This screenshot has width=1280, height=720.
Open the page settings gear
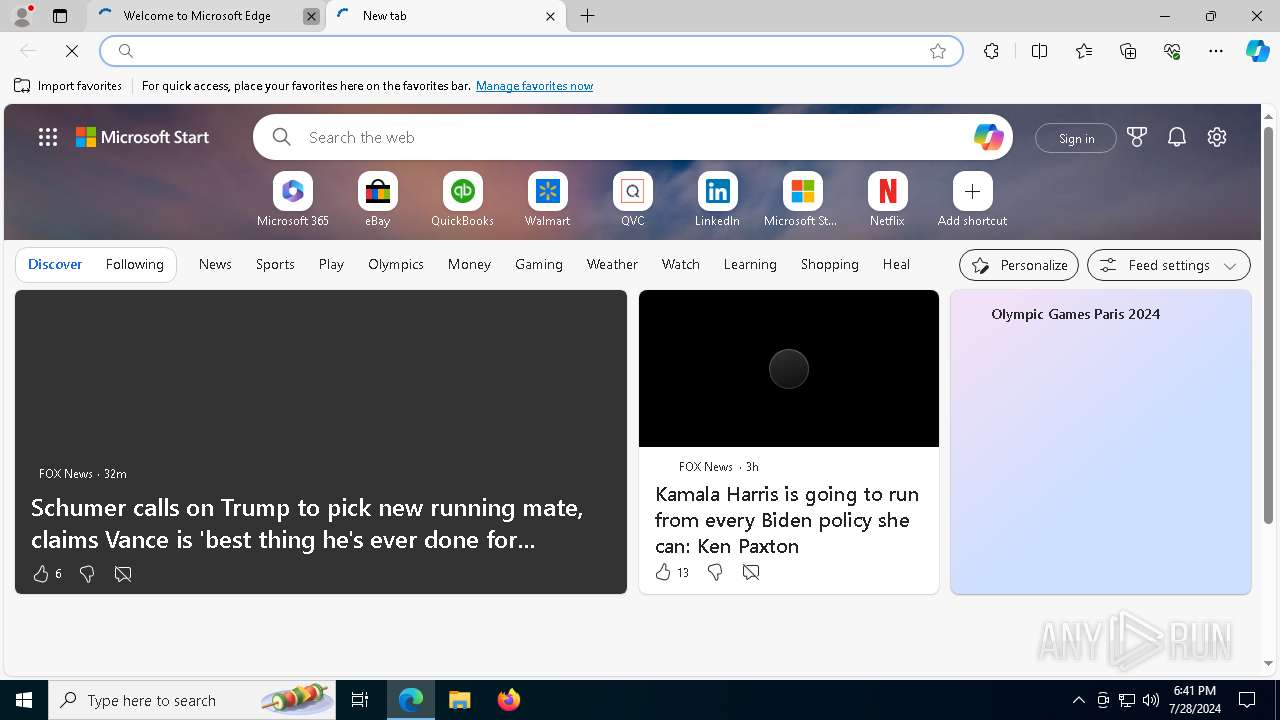point(1217,137)
